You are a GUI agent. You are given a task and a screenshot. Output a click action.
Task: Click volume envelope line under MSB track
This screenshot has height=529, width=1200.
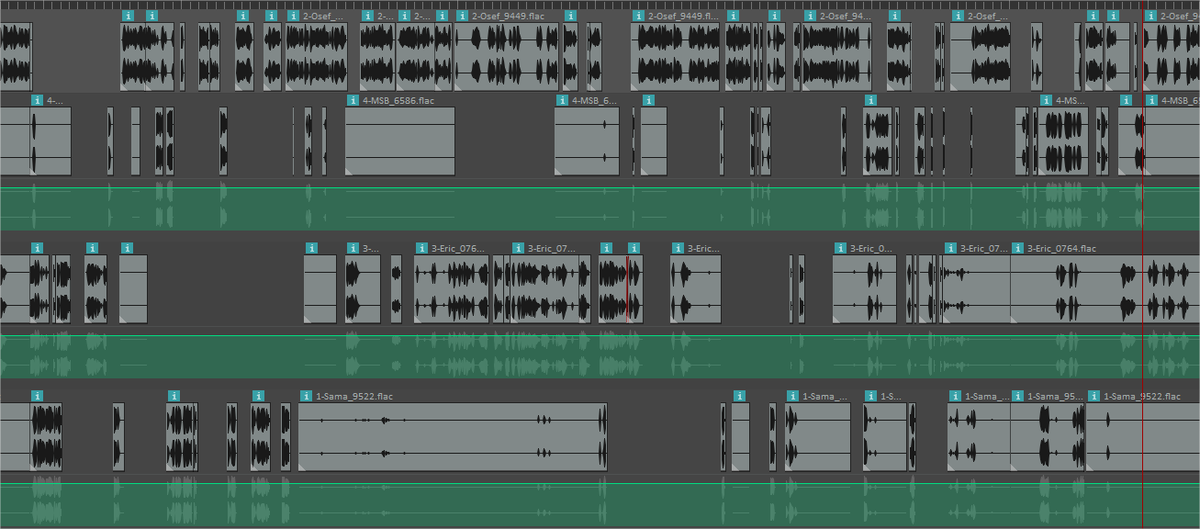click(600, 188)
